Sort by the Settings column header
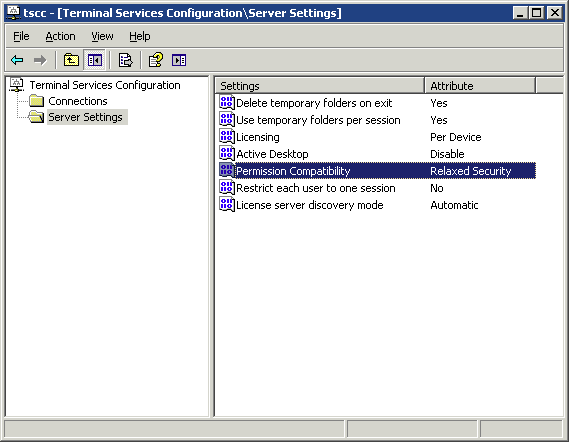The width and height of the screenshot is (569, 442). 320,86
